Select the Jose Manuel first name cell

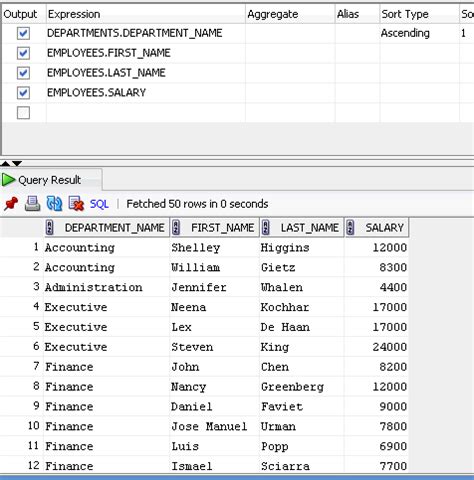[x=214, y=426]
